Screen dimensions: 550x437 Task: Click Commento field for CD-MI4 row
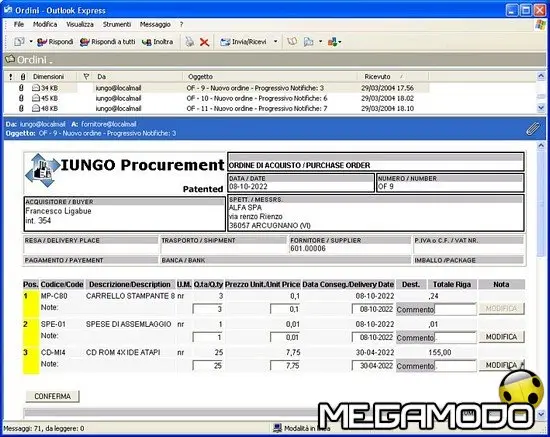(455, 366)
